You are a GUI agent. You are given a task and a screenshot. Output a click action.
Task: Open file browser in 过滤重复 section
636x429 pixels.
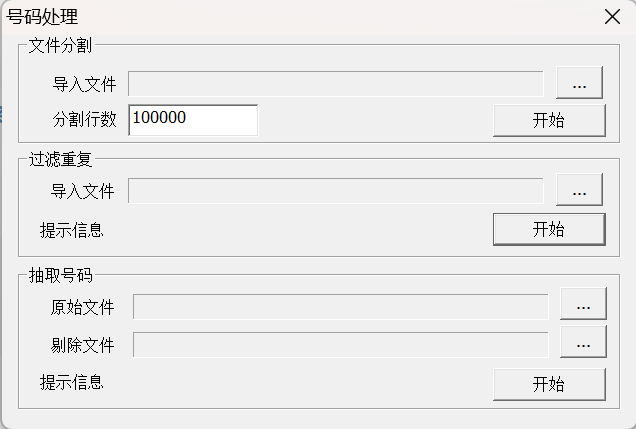click(x=579, y=189)
